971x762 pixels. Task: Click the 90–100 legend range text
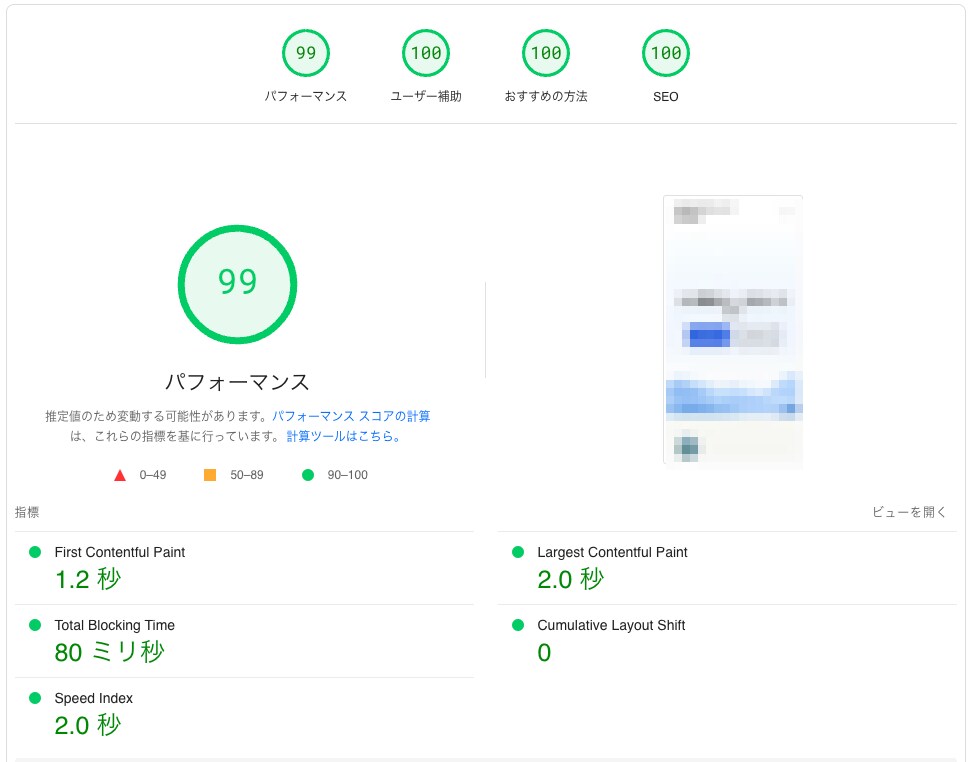347,475
